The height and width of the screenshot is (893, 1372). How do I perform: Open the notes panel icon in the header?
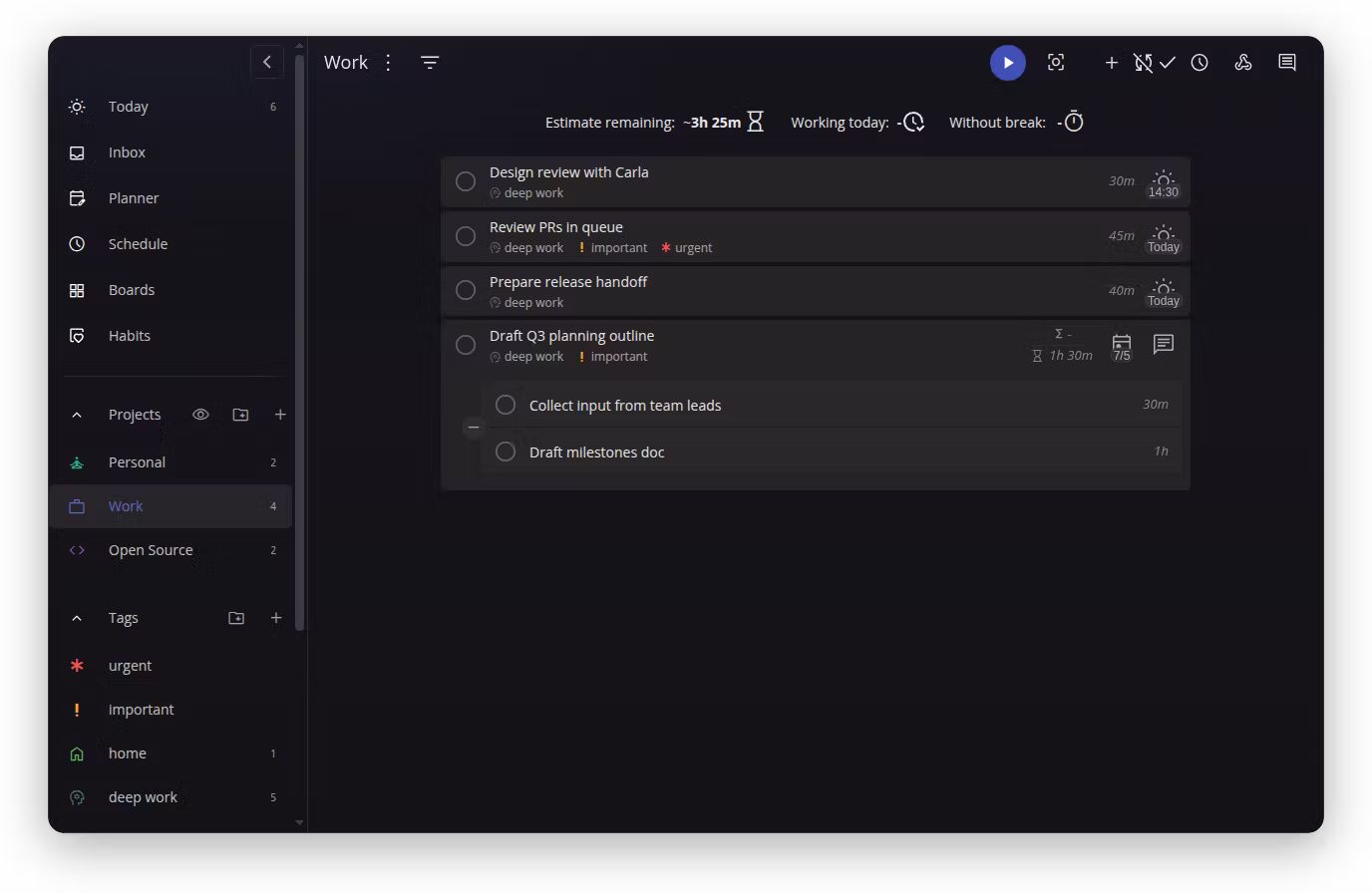coord(1287,63)
